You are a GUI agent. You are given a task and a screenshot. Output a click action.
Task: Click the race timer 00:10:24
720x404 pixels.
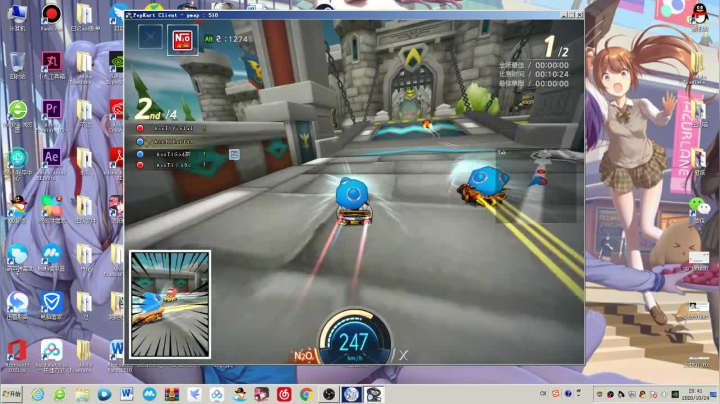(x=552, y=74)
